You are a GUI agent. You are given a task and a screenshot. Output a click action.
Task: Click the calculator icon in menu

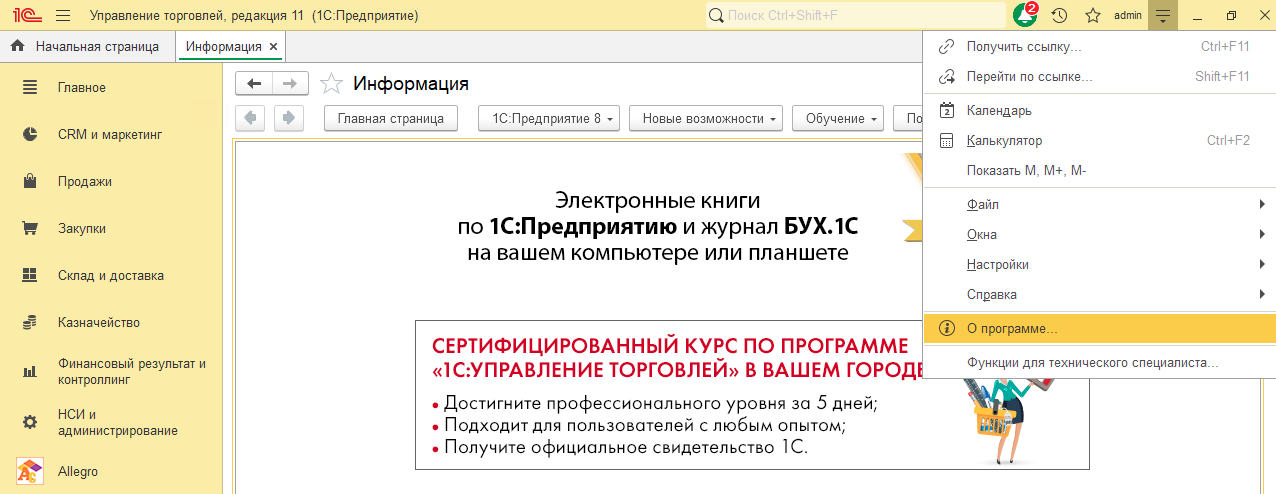pos(947,141)
